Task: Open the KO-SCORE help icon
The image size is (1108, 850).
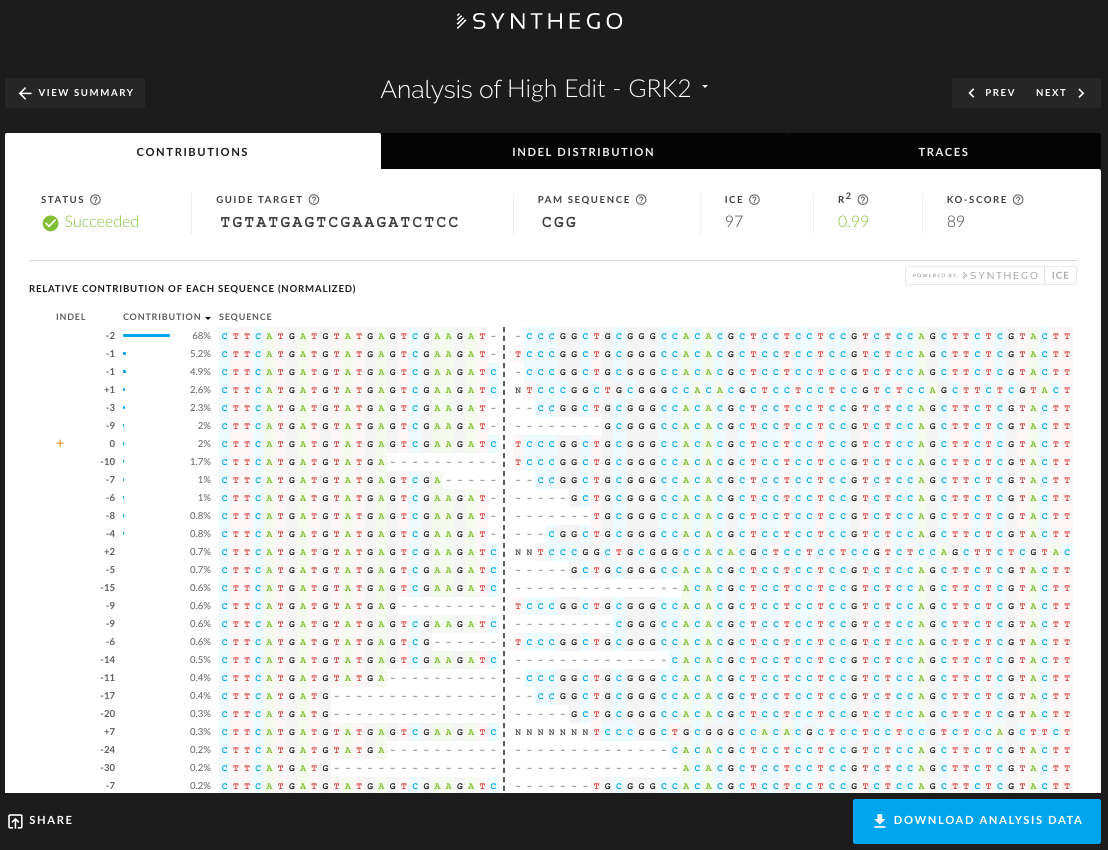Action: (1017, 199)
